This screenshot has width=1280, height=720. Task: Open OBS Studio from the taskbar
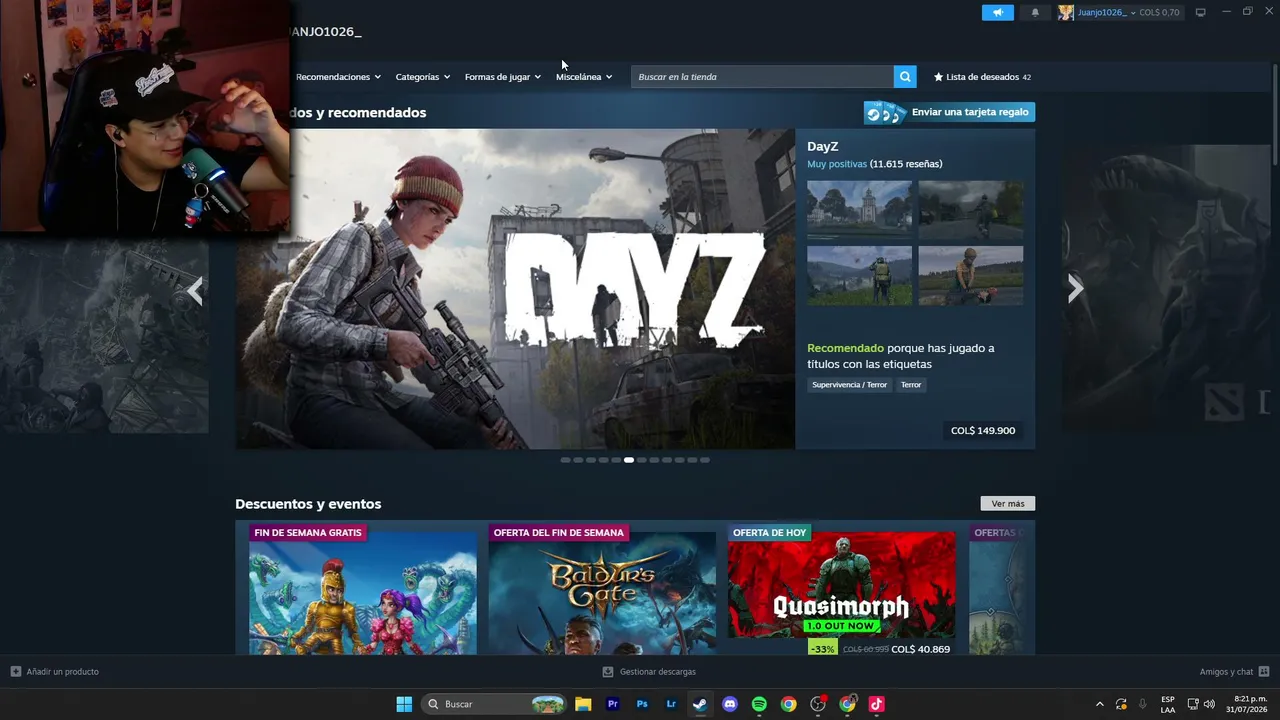click(818, 704)
